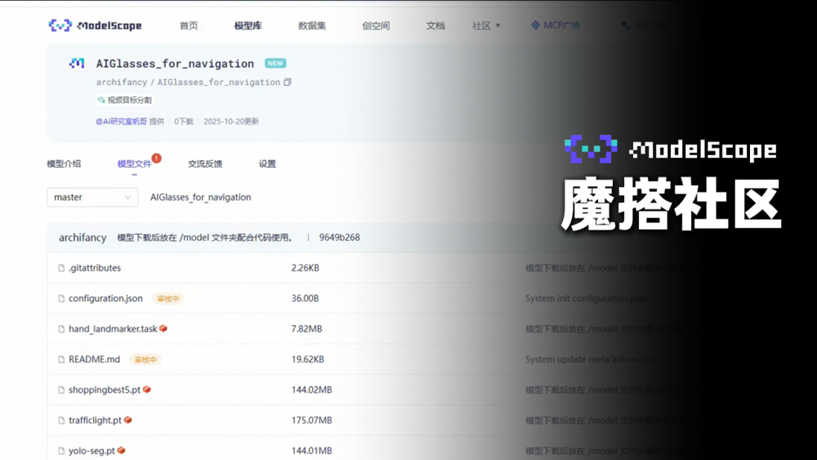Image resolution: width=817 pixels, height=460 pixels.
Task: Switch to the 模型介绍 tab
Action: coord(64,164)
